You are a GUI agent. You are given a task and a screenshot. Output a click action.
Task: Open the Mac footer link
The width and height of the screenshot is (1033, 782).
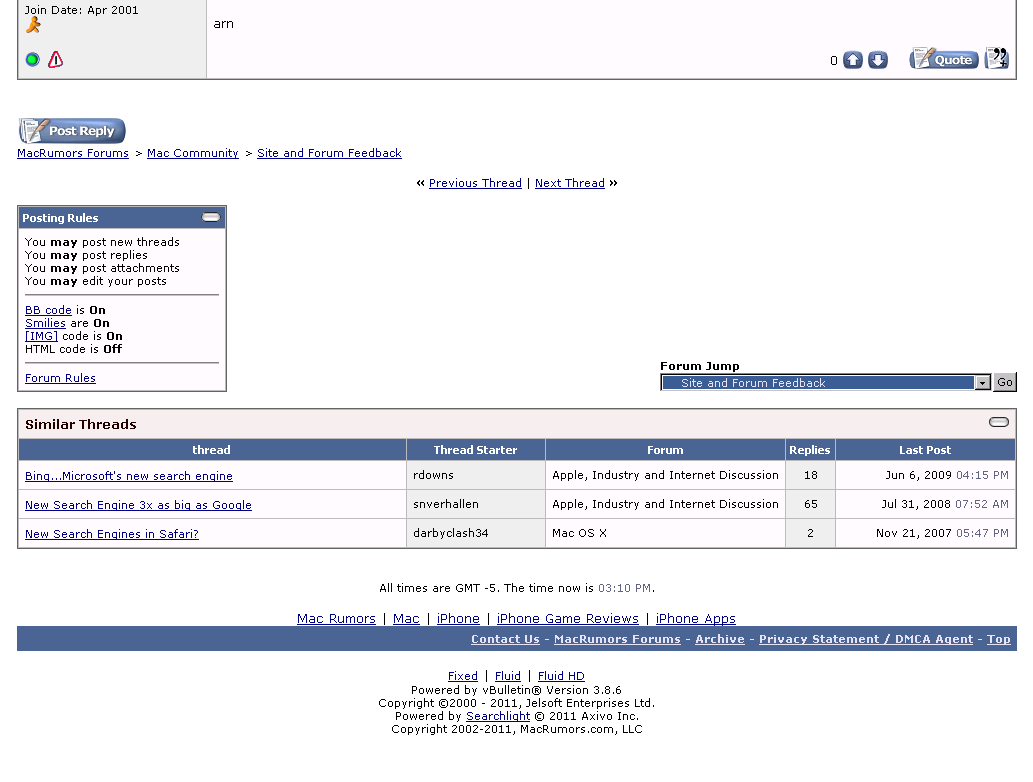click(406, 619)
